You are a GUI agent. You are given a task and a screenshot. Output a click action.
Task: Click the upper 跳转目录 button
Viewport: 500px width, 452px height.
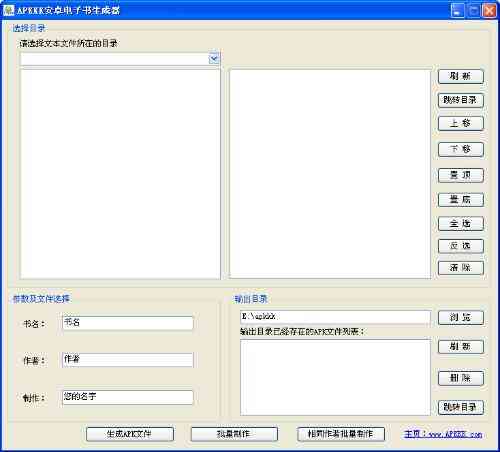461,100
